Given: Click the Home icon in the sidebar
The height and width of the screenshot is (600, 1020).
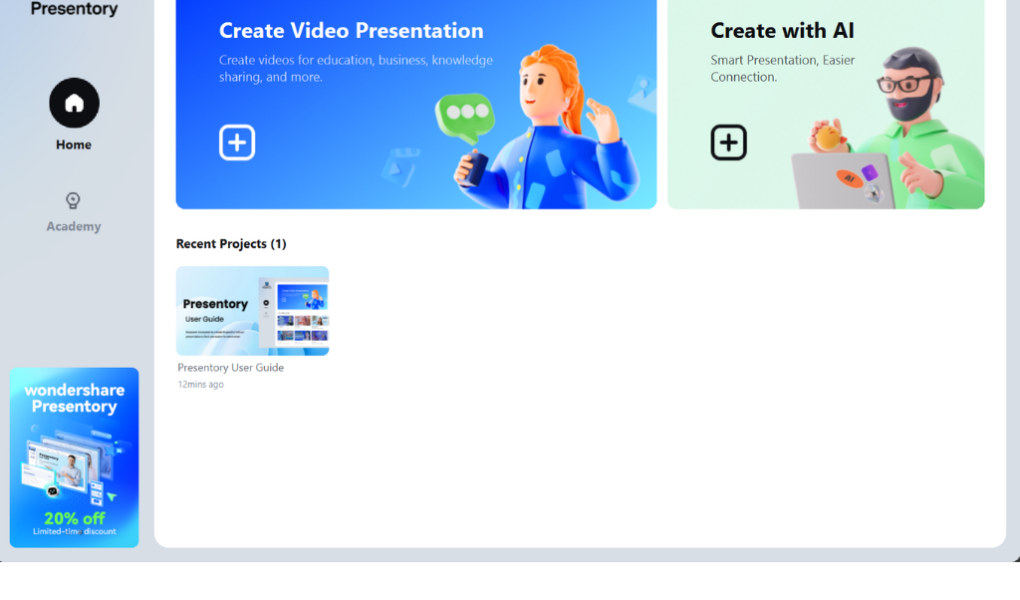Looking at the screenshot, I should [x=74, y=103].
